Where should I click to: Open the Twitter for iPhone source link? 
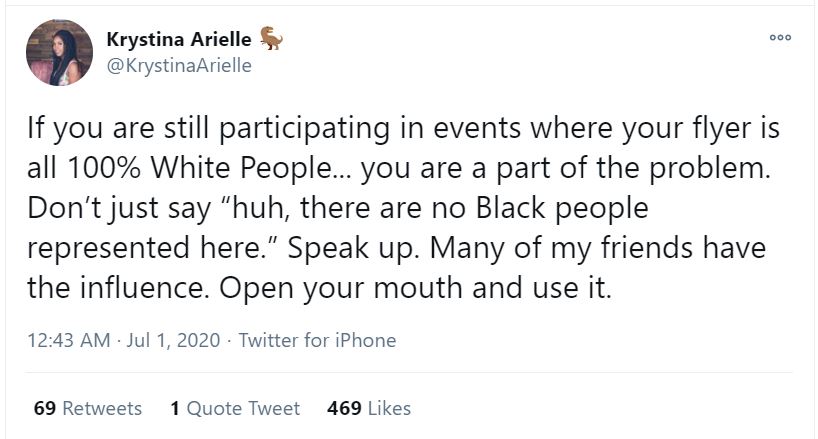317,340
